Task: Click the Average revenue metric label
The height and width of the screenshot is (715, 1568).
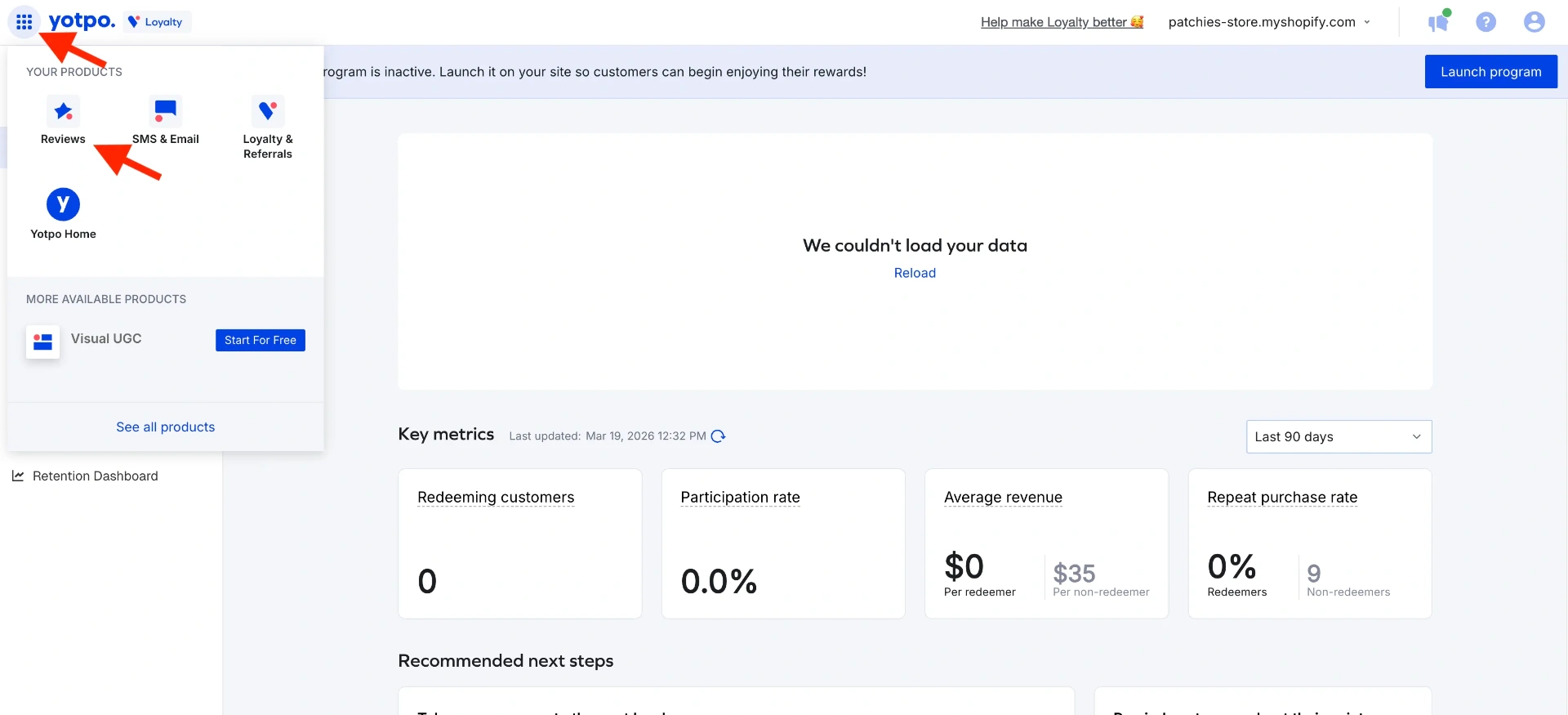Action: 1003,498
